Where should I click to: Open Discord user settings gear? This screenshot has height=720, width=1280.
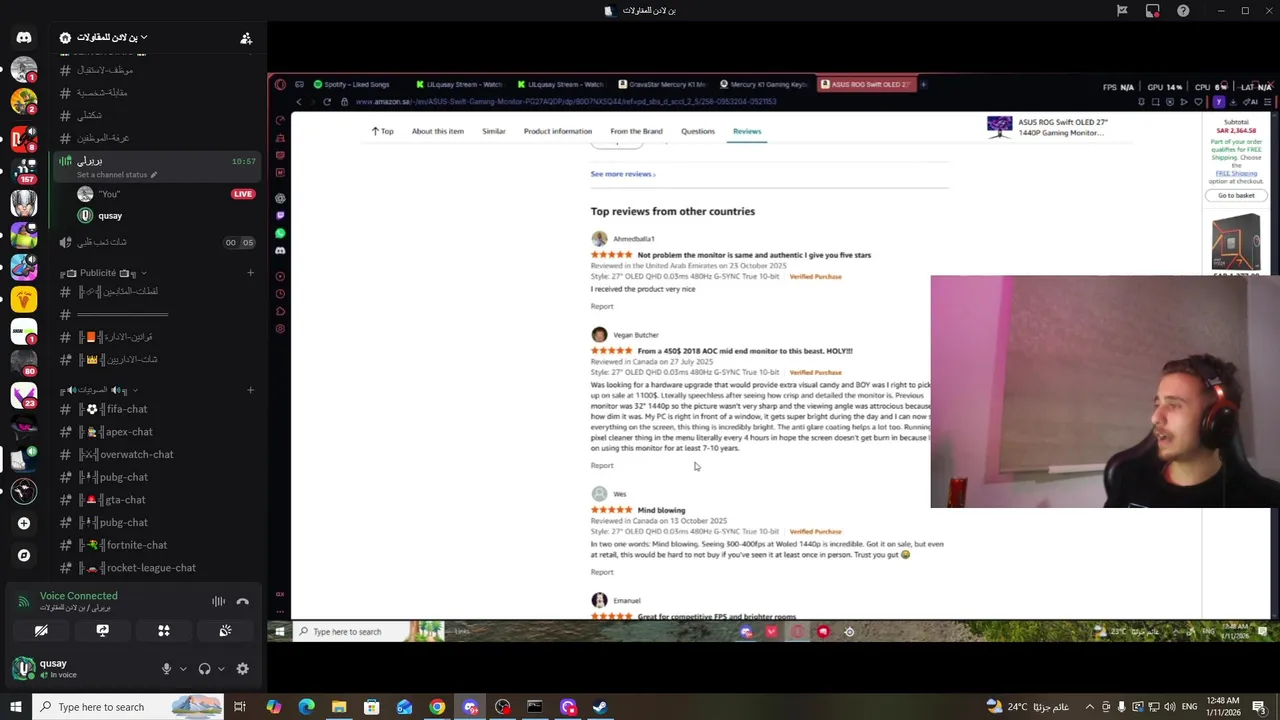click(x=242, y=669)
